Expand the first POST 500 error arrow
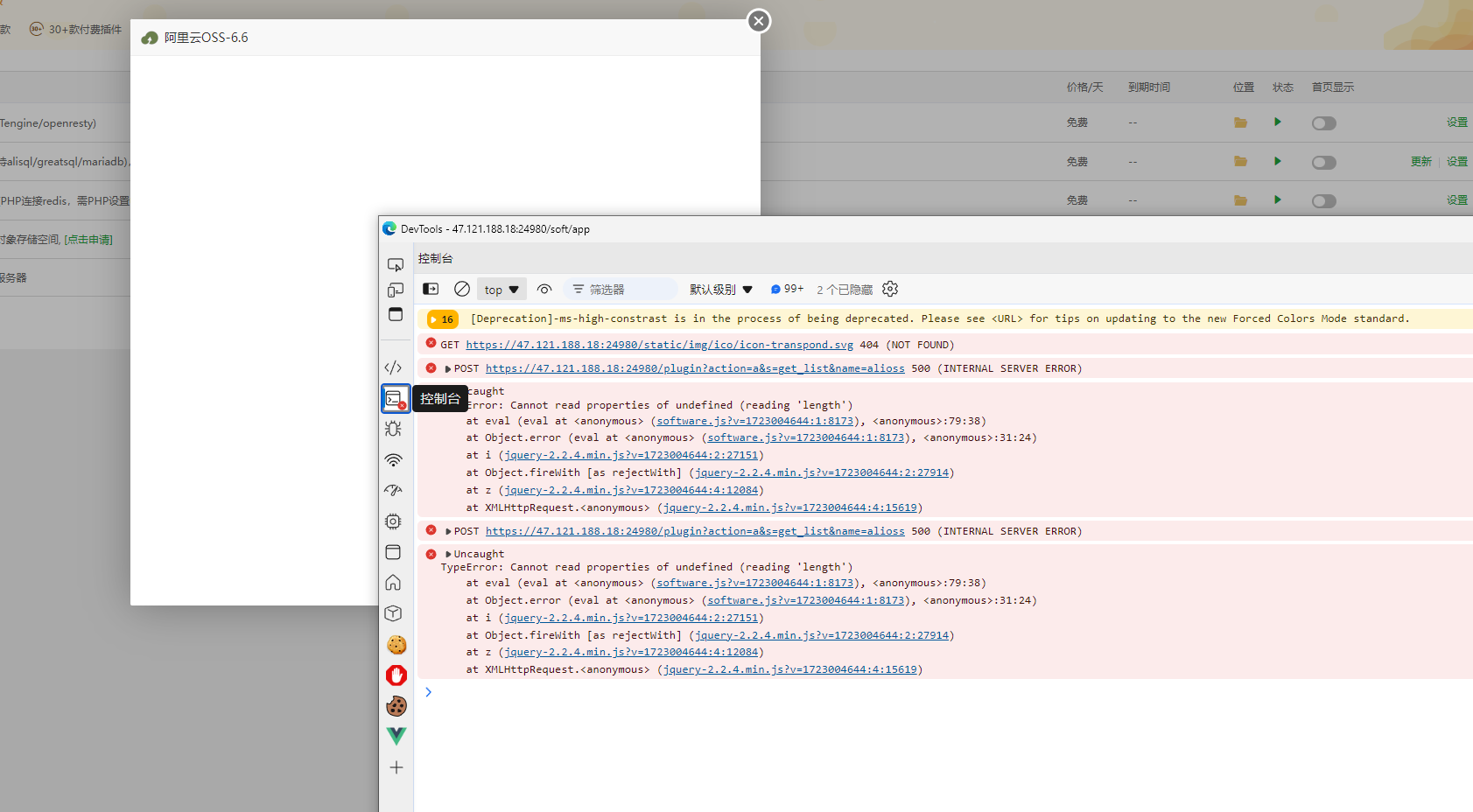This screenshot has width=1473, height=812. tap(448, 369)
